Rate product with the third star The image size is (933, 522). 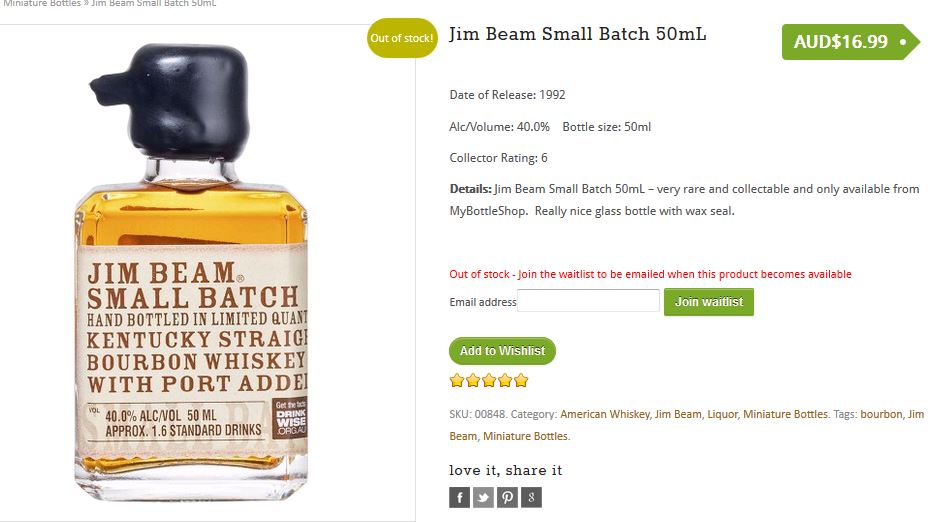tap(489, 380)
